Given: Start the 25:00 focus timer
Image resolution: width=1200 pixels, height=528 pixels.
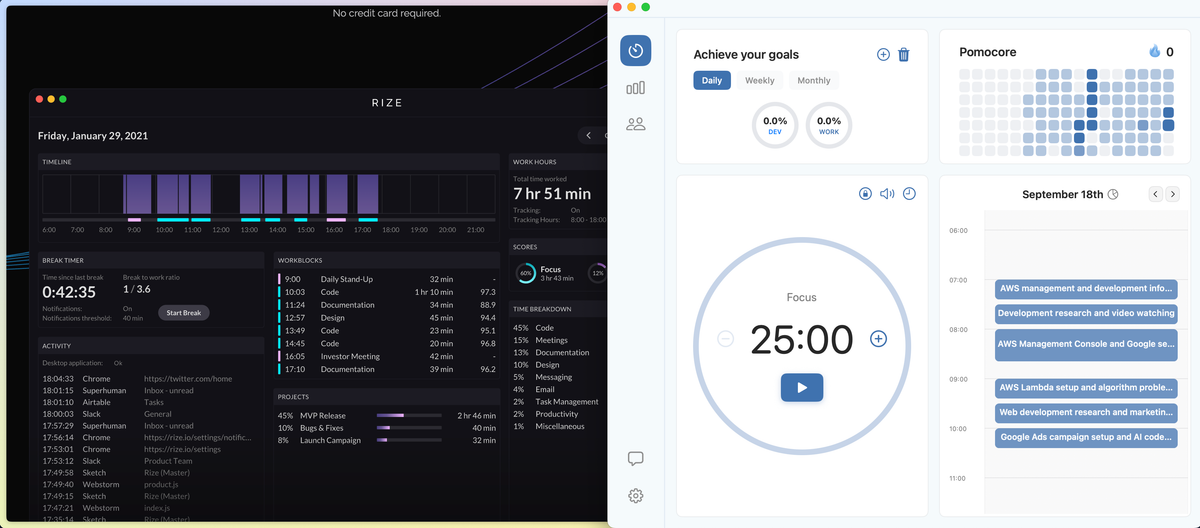Looking at the screenshot, I should coord(802,387).
